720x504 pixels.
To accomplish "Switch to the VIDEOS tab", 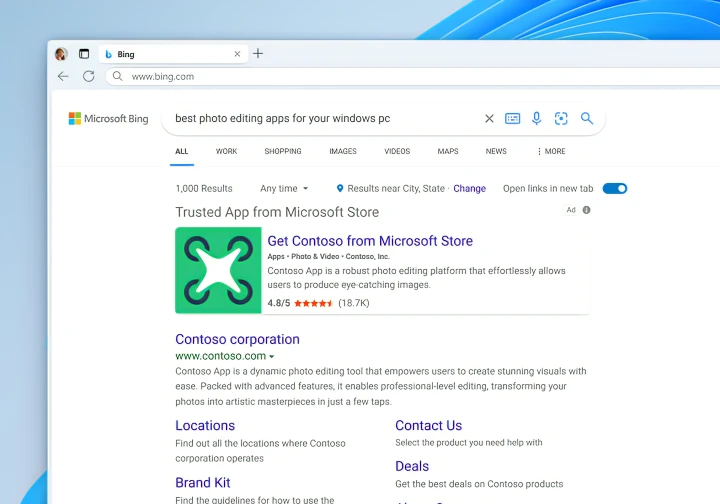I will coord(397,151).
